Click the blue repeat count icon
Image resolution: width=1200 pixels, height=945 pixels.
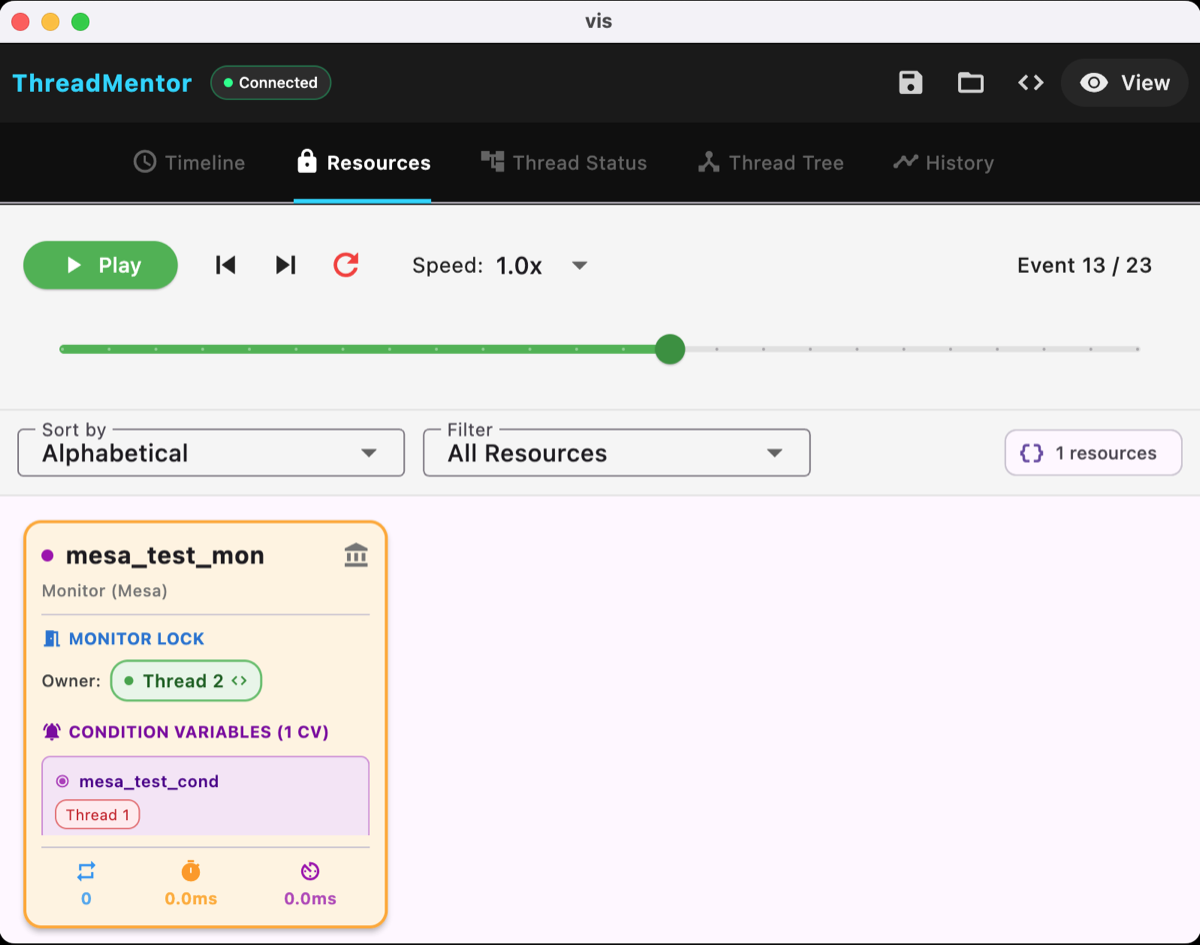pyautogui.click(x=86, y=872)
